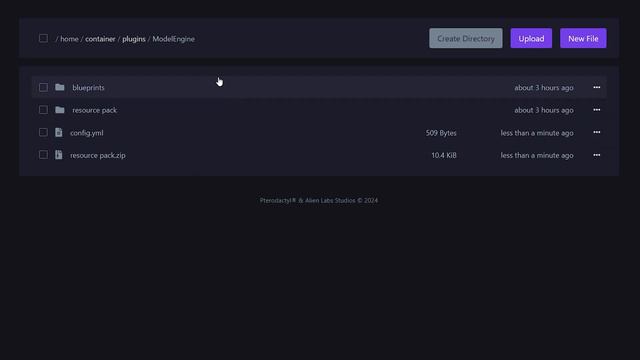
Task: Open the blueprints folder name
Action: 88,88
